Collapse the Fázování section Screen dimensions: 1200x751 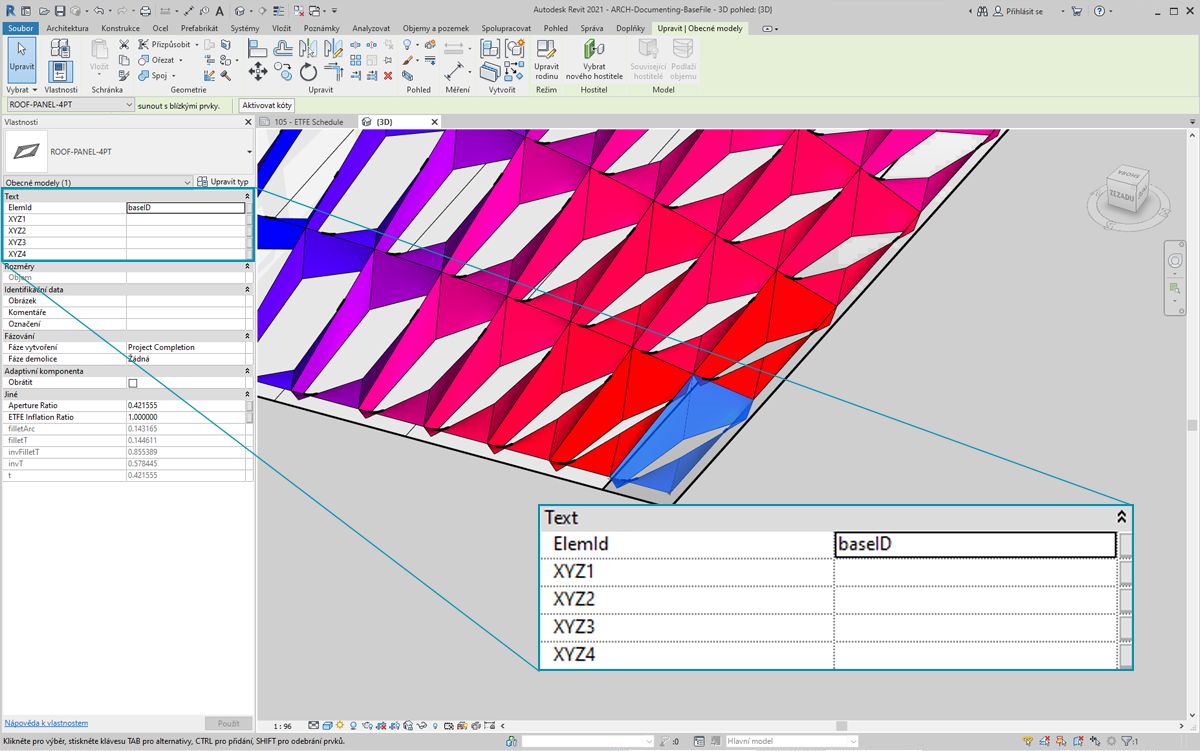[x=247, y=336]
